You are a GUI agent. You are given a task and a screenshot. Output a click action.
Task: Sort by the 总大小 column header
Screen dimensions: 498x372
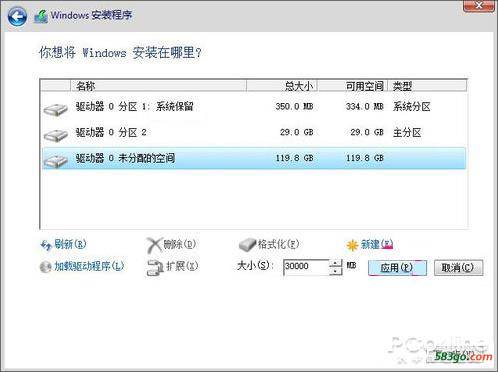282,86
